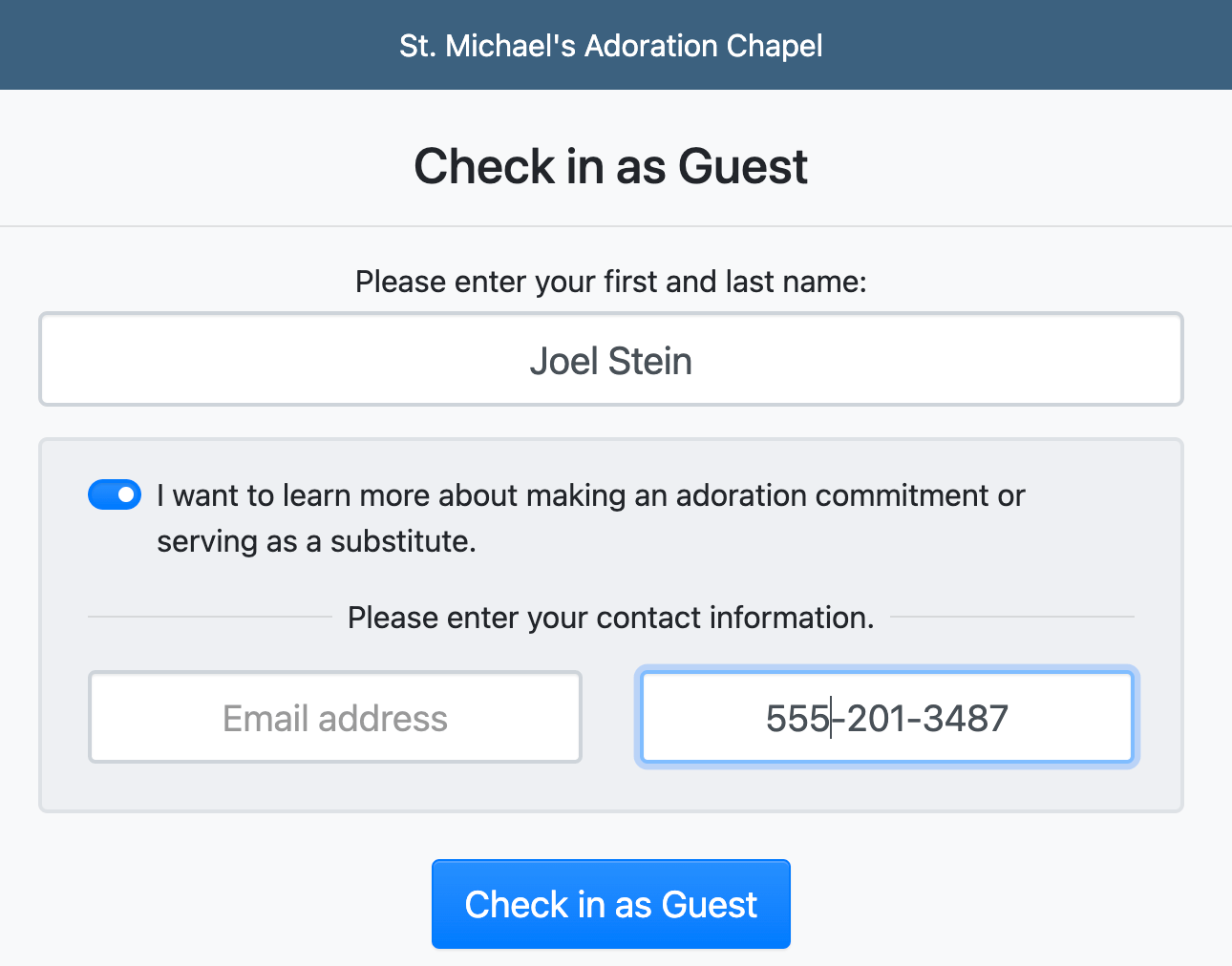Click the "Please enter your contact information" text
This screenshot has width=1232, height=966.
[611, 618]
